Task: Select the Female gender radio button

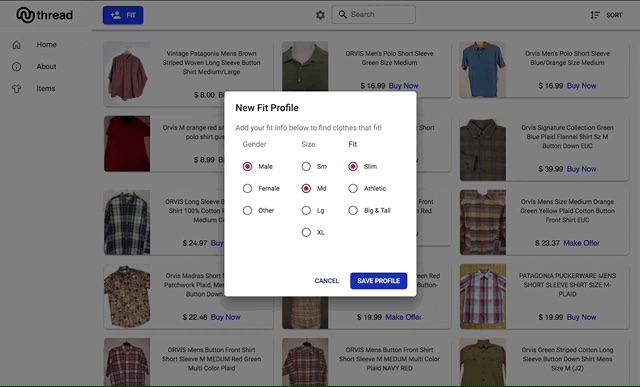Action: tap(247, 189)
